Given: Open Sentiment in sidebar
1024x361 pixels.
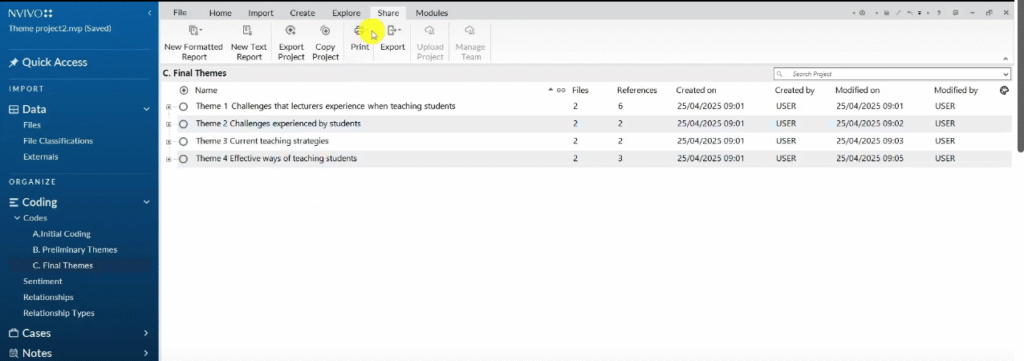Looking at the screenshot, I should (x=42, y=281).
